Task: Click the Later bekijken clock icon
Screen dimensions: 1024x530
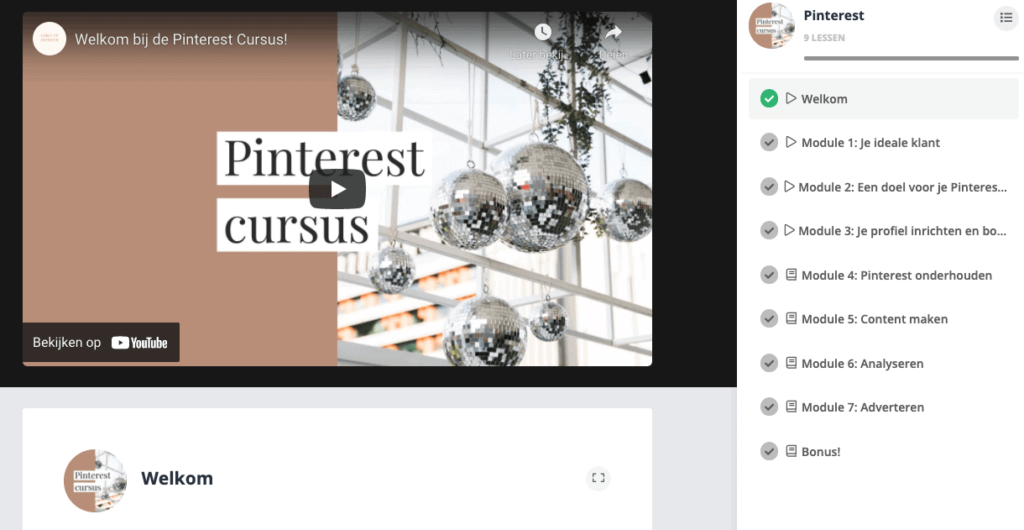Action: coord(543,32)
